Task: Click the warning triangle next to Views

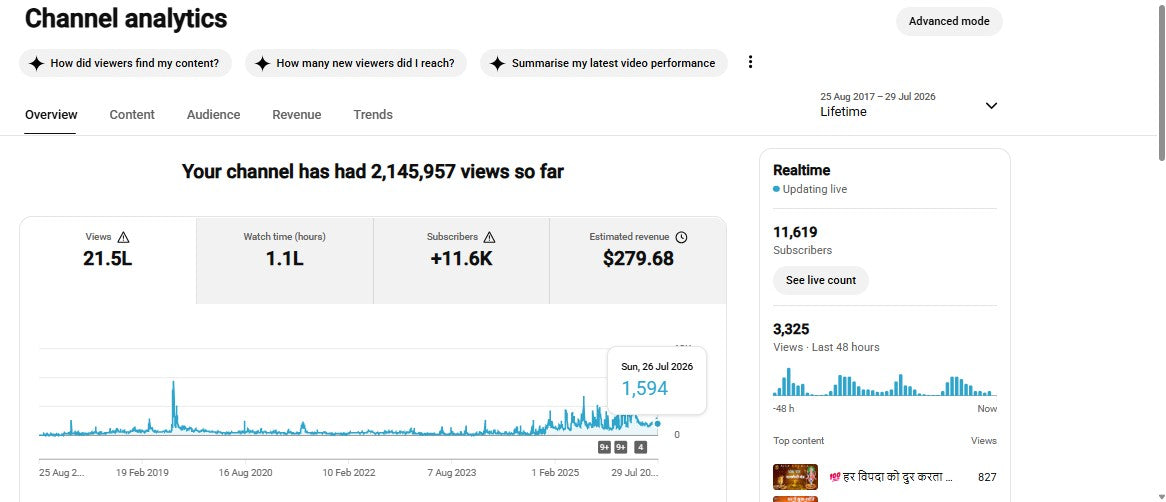Action: pyautogui.click(x=123, y=237)
